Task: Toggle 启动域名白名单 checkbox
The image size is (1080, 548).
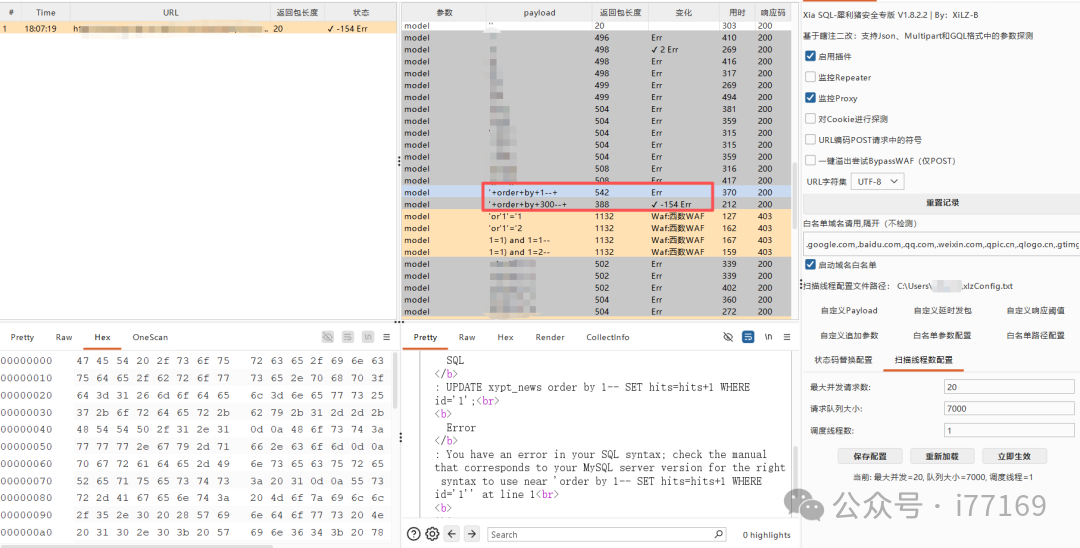Action: [x=810, y=264]
